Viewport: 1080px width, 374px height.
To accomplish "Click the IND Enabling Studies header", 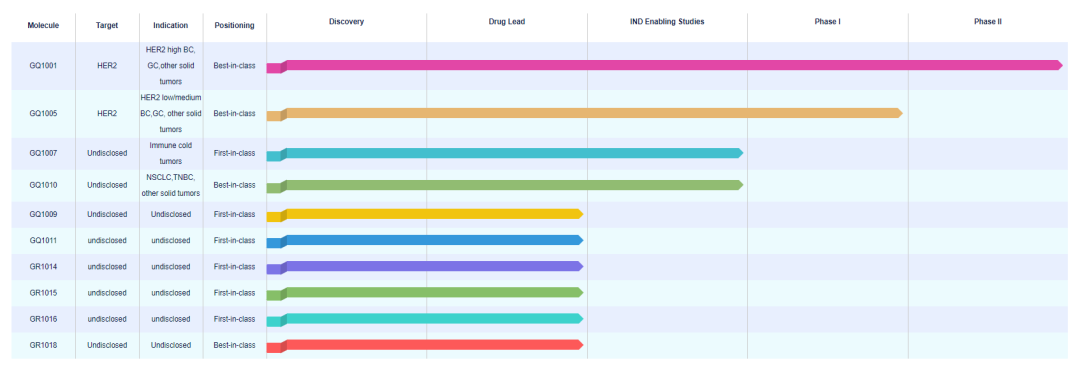I will point(667,22).
